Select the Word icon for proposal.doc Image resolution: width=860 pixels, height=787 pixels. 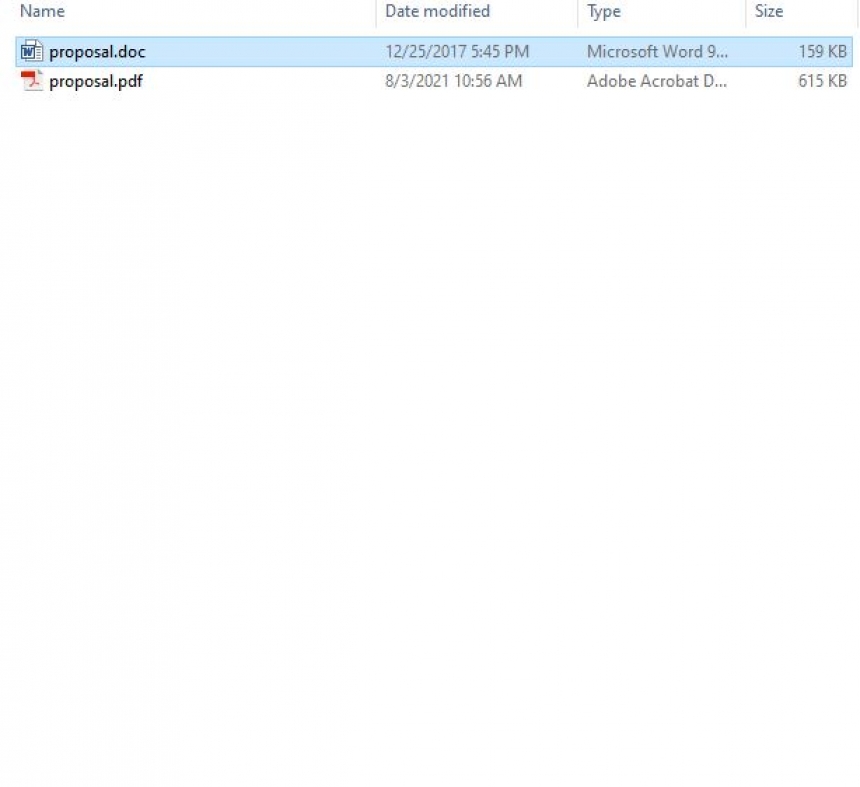click(31, 52)
